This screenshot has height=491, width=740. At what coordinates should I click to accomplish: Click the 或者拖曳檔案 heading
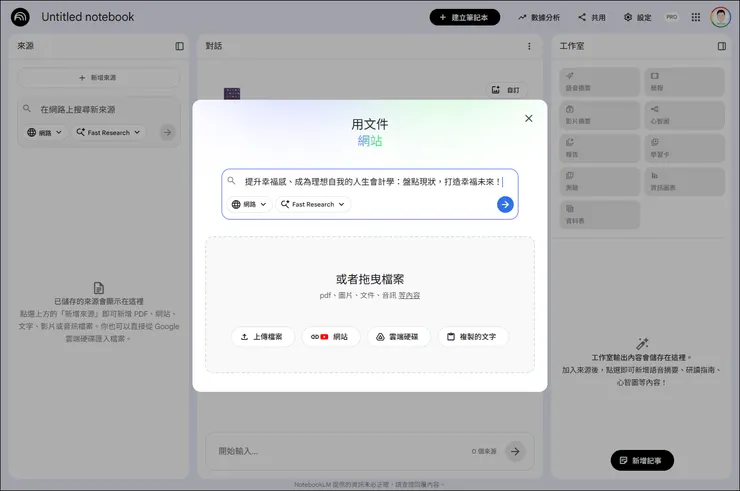click(x=370, y=279)
